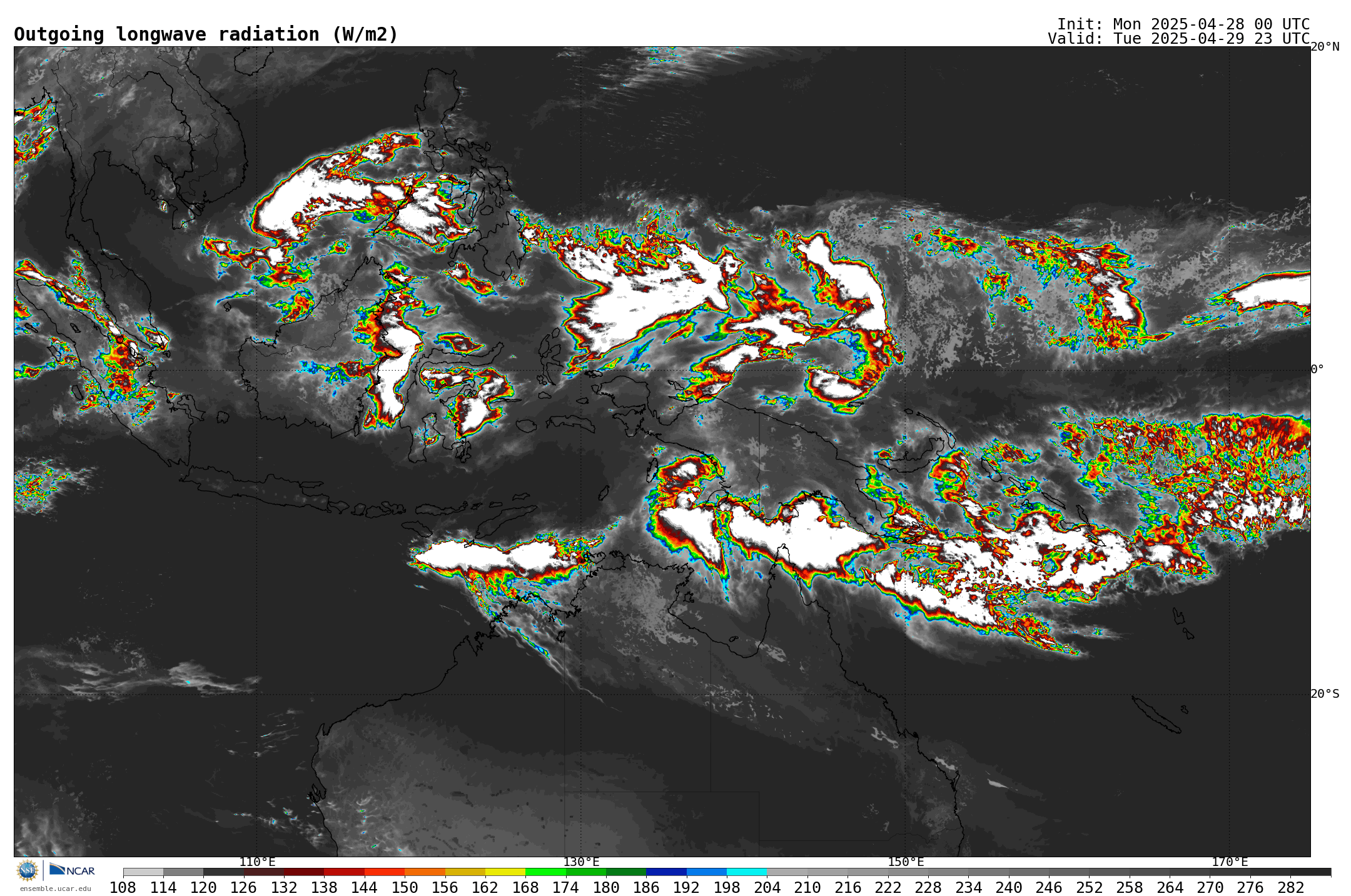The image size is (1351, 896).
Task: Pick the cyan 198–204 colorbar swatch
Action: 747,872
